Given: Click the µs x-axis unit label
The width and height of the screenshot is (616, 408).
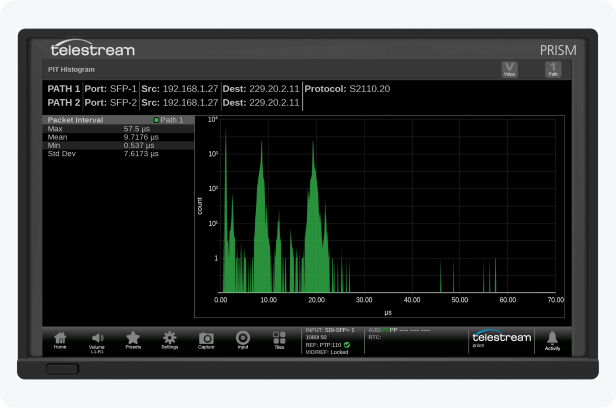Looking at the screenshot, I should click(x=388, y=313).
